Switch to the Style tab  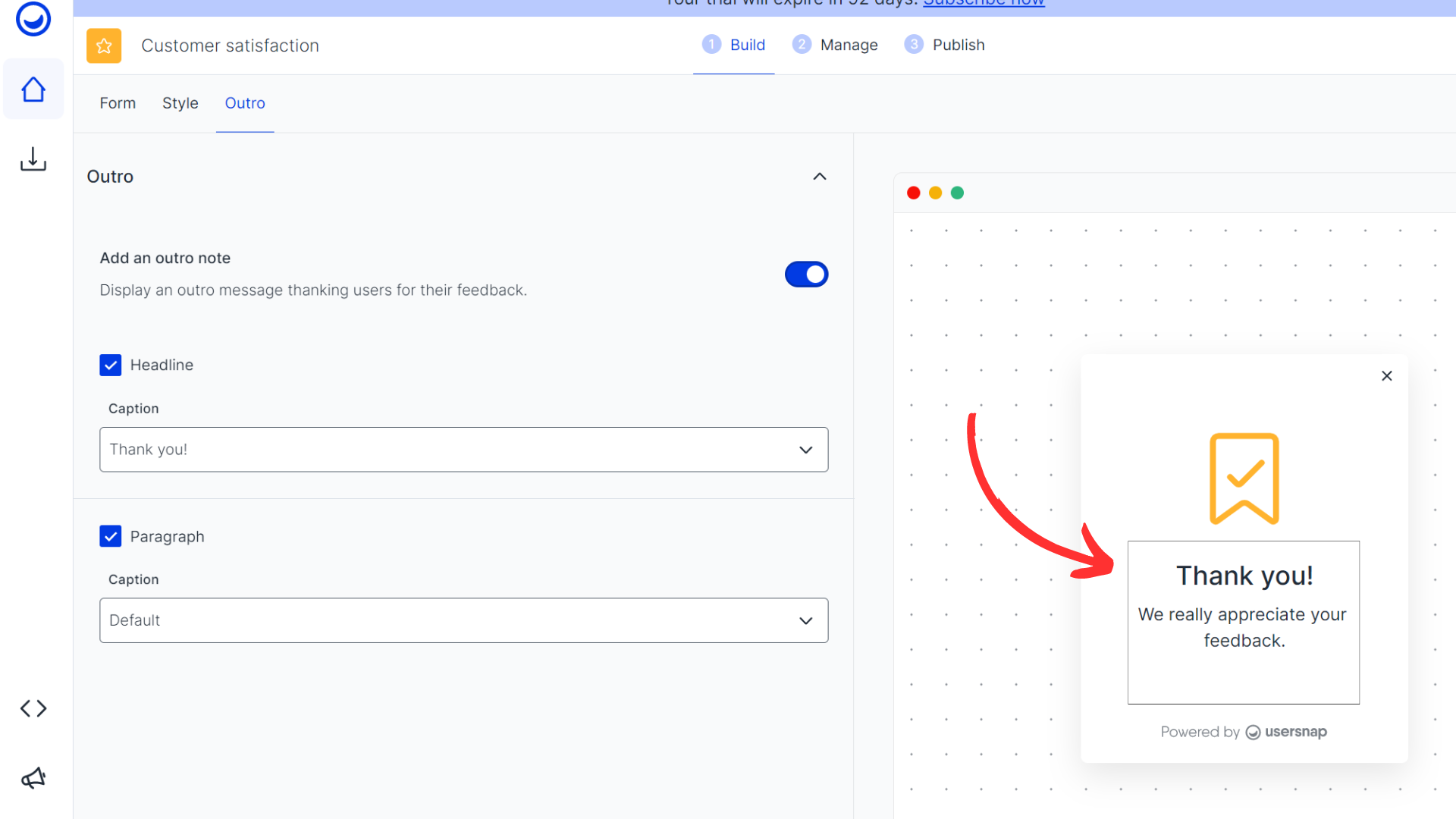tap(180, 103)
